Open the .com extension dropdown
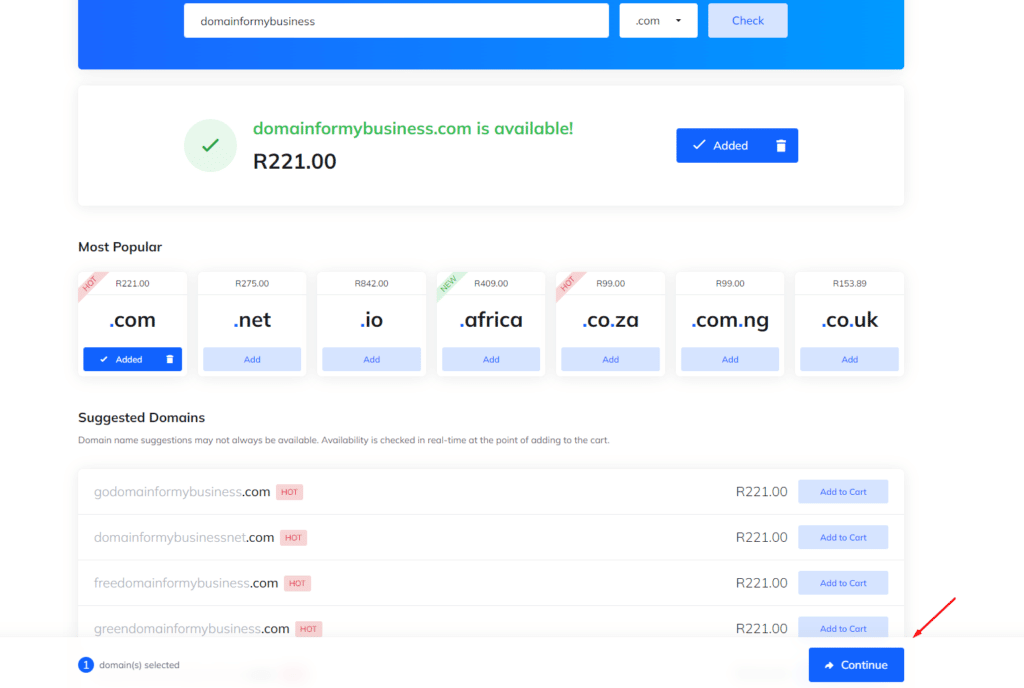This screenshot has width=1024, height=688. 658,20
